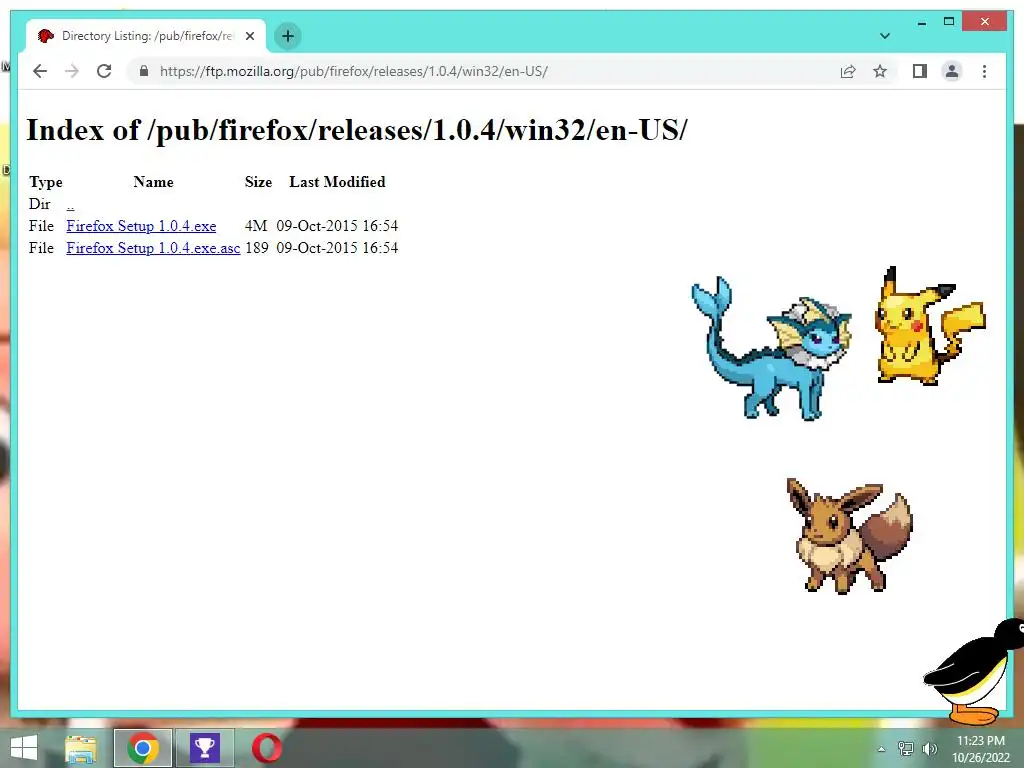The image size is (1024, 768).
Task: Click the Index of page heading
Action: point(357,130)
